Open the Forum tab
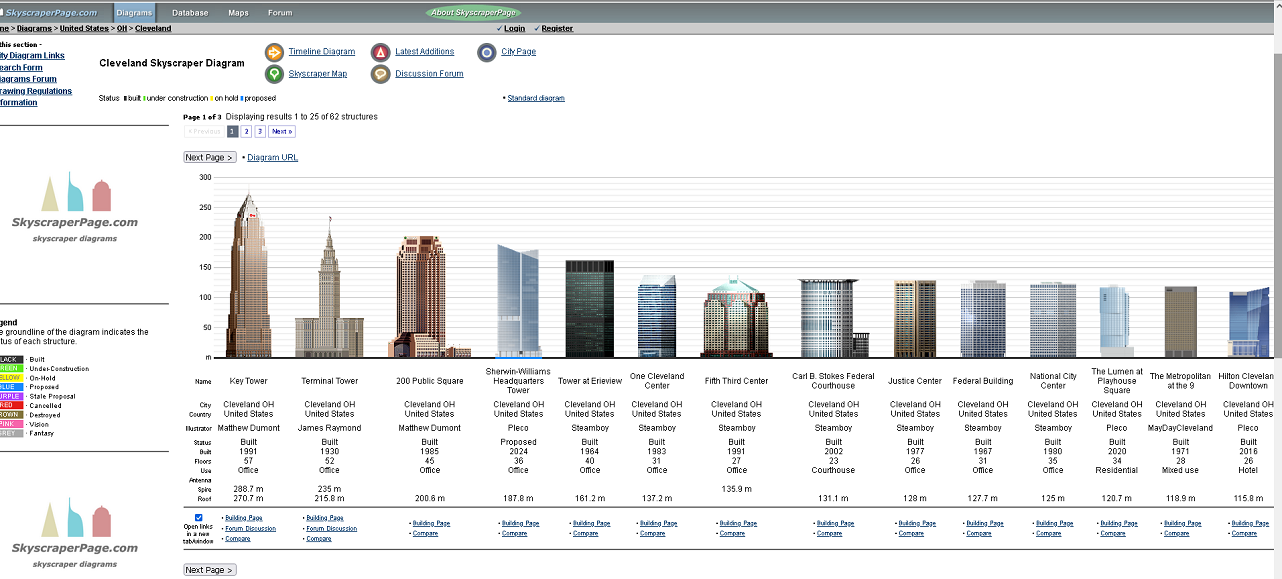 pyautogui.click(x=280, y=13)
